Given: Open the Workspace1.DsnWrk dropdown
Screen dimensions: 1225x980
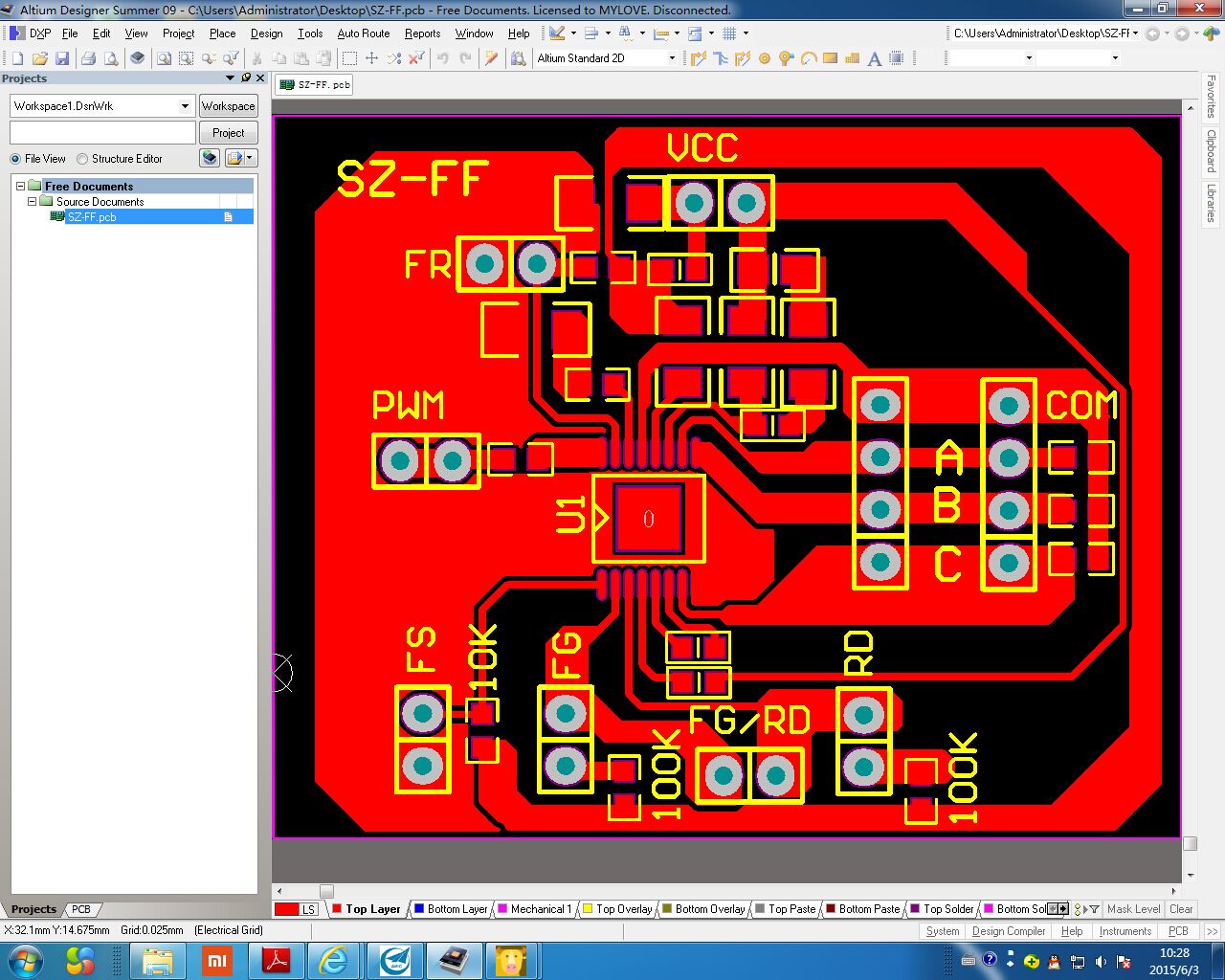Looking at the screenshot, I should [185, 106].
